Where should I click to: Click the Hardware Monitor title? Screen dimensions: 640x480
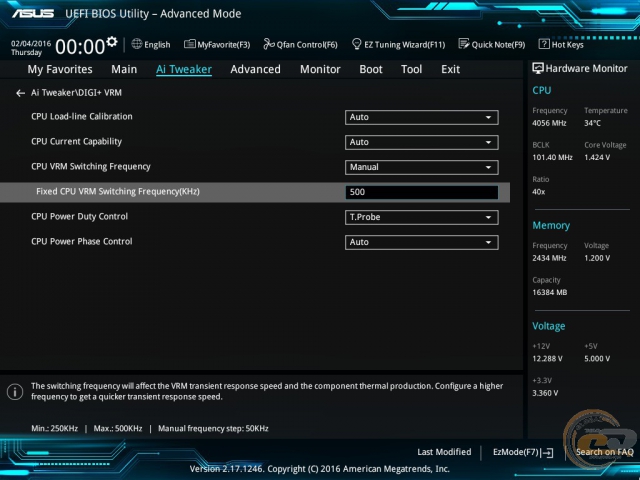coord(586,69)
